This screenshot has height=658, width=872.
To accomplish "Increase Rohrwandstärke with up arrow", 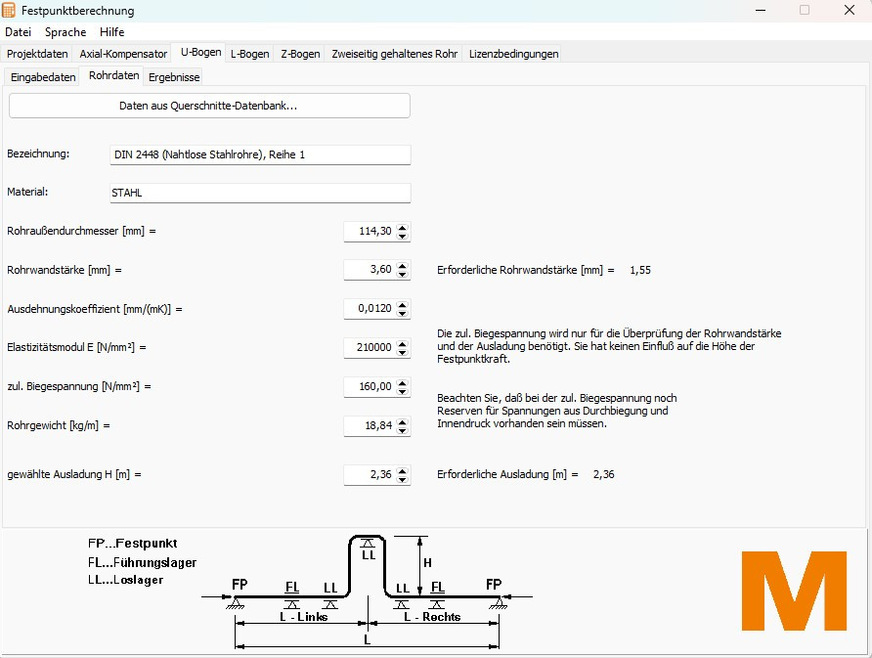I will click(x=403, y=265).
